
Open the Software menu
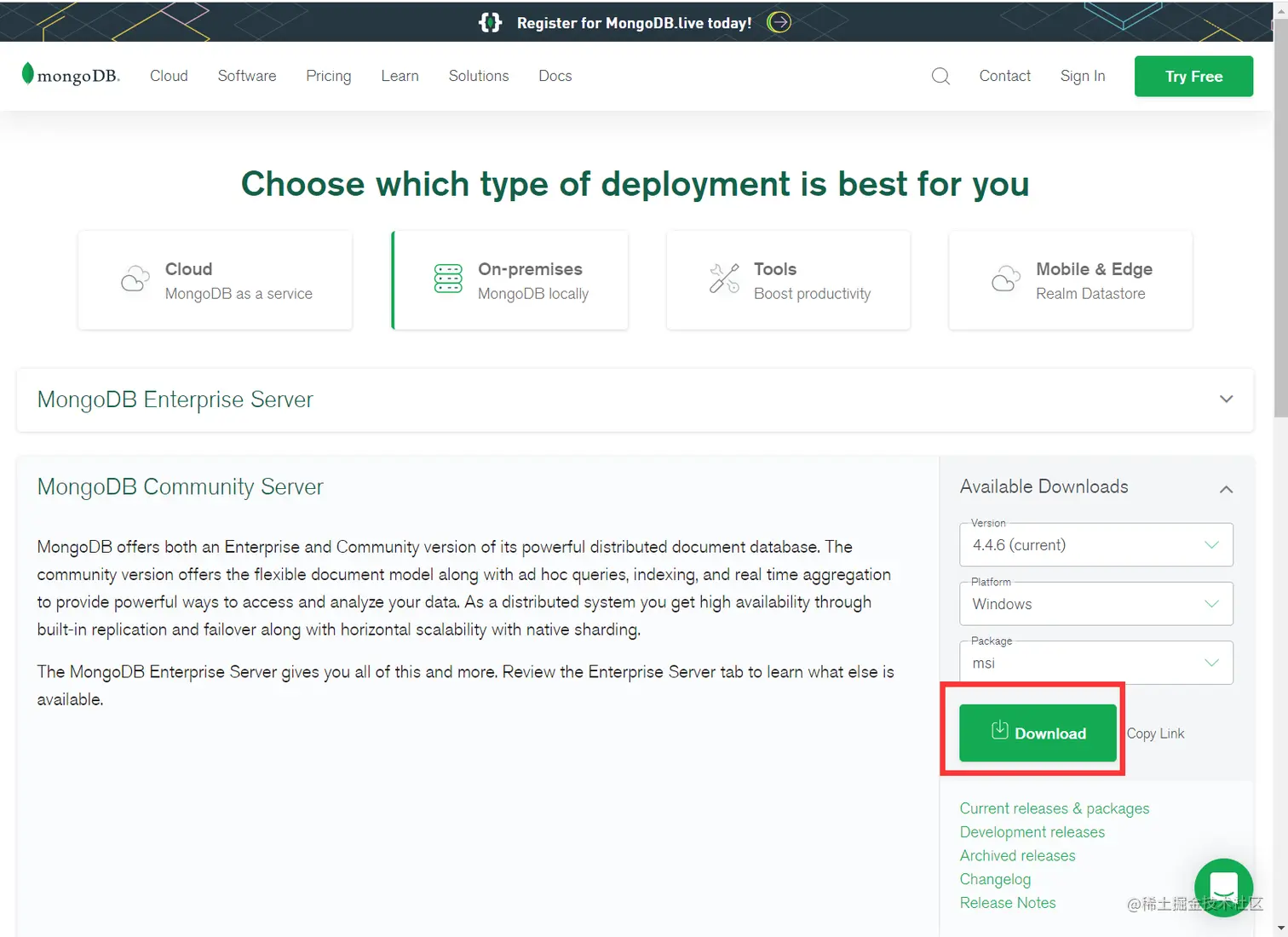click(247, 76)
